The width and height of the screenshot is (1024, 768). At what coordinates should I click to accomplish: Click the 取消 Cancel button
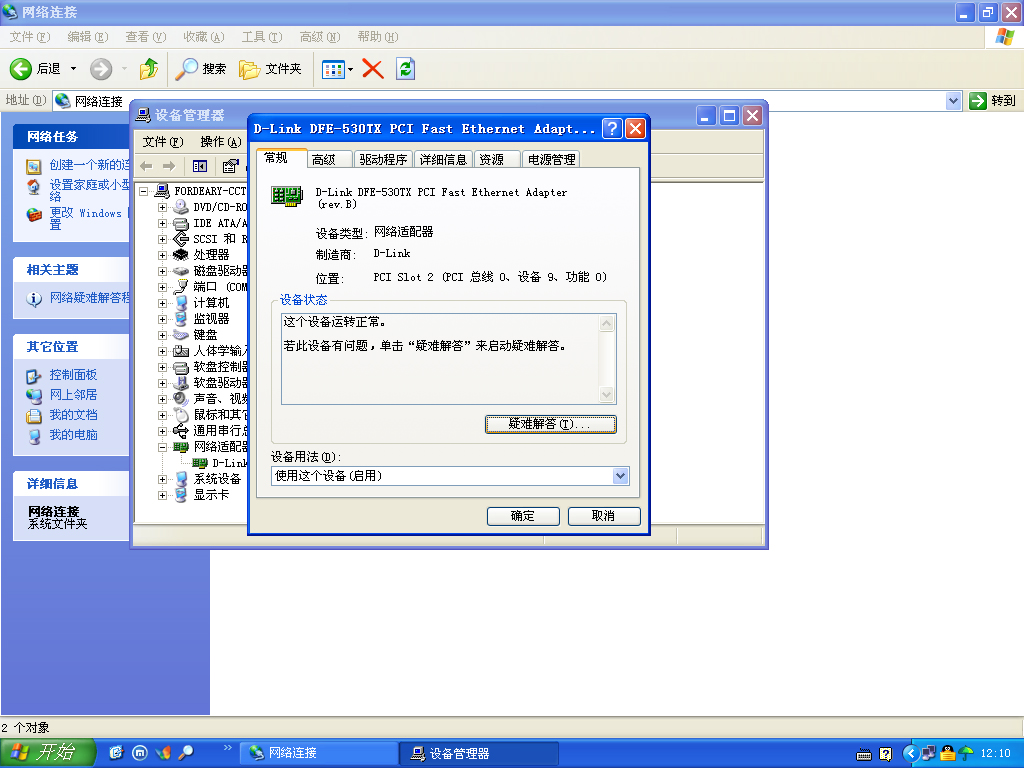coord(604,516)
